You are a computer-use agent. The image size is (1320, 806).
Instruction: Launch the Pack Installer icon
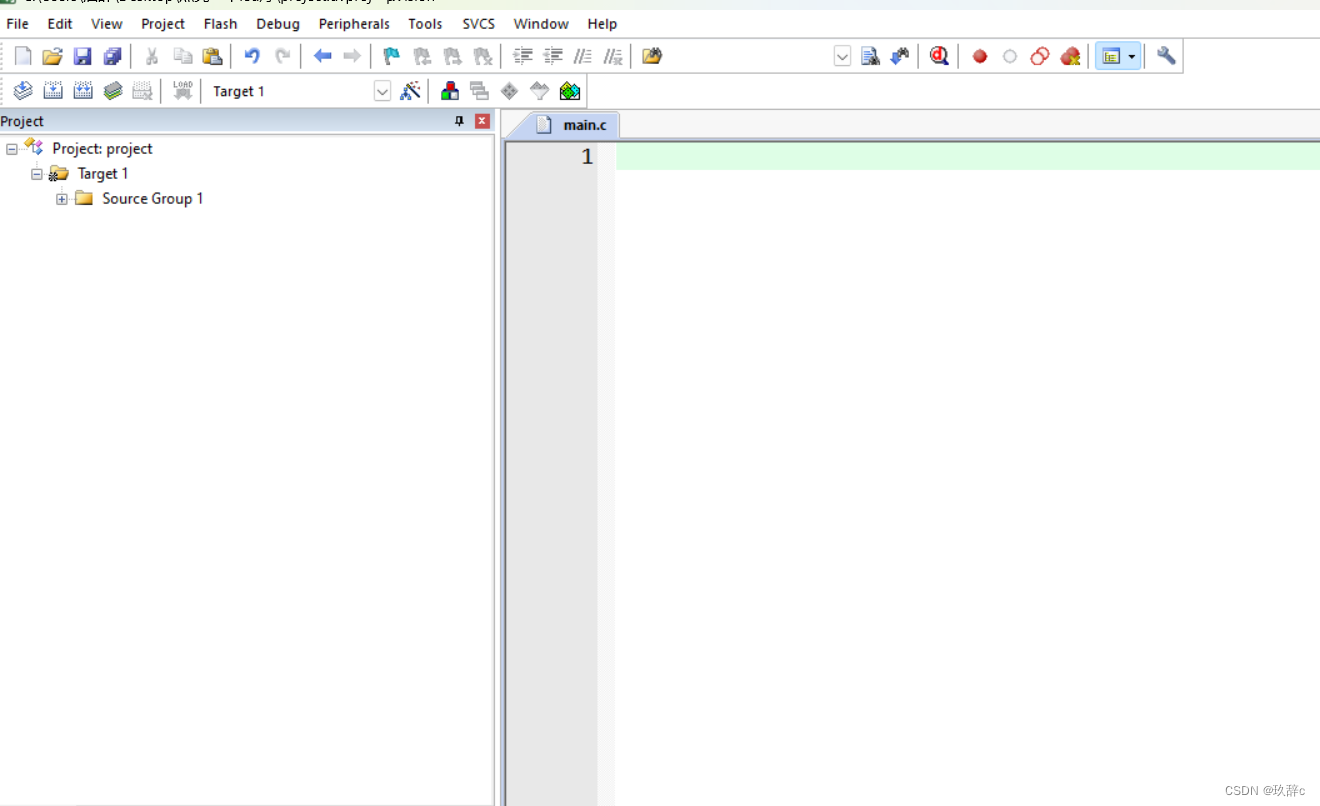point(570,91)
